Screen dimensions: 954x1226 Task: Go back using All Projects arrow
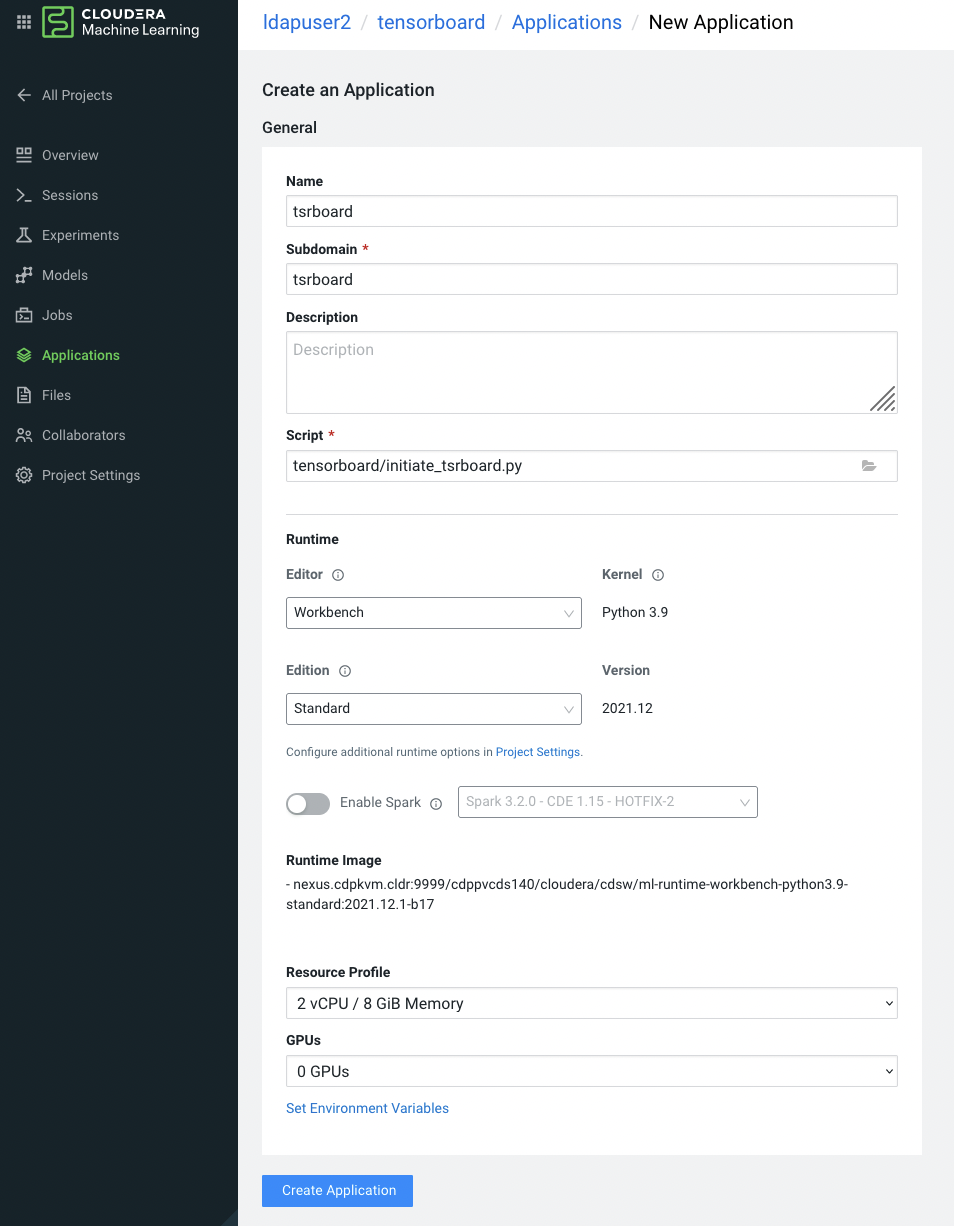(x=25, y=95)
